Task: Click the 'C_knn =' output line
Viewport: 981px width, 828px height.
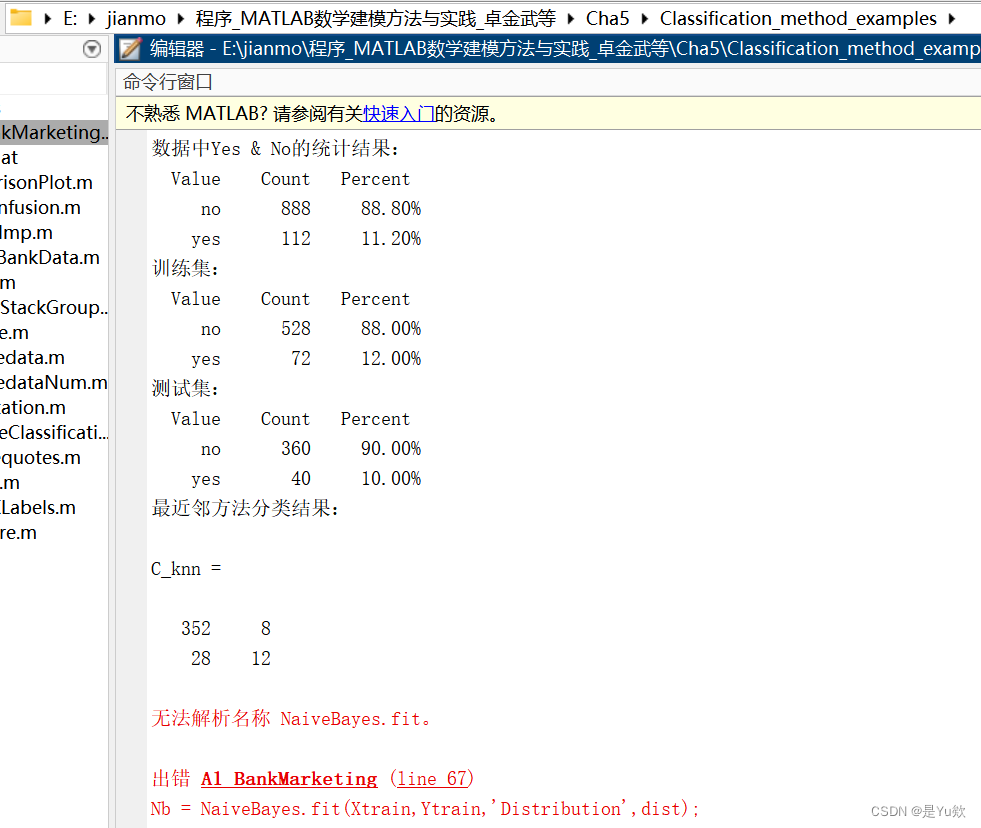Action: (186, 569)
